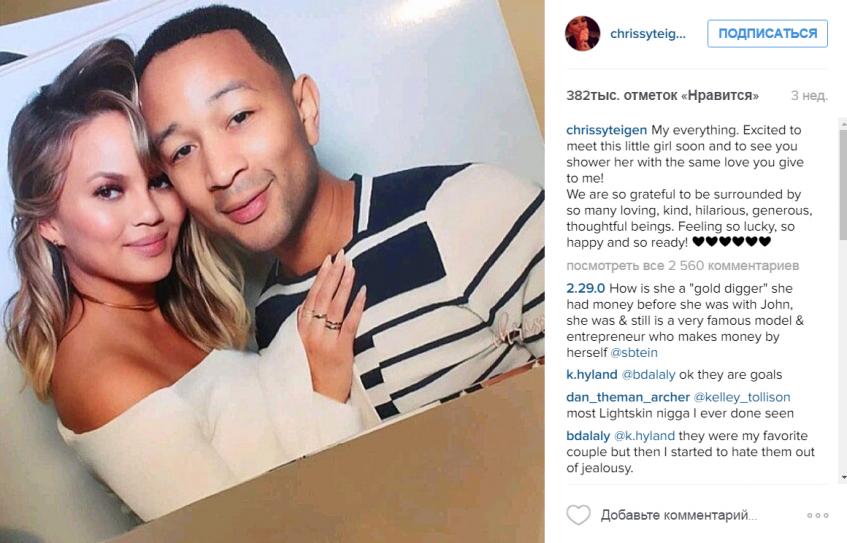847x543 pixels.
Task: Open the k.hyland commenter profile
Action: [591, 375]
